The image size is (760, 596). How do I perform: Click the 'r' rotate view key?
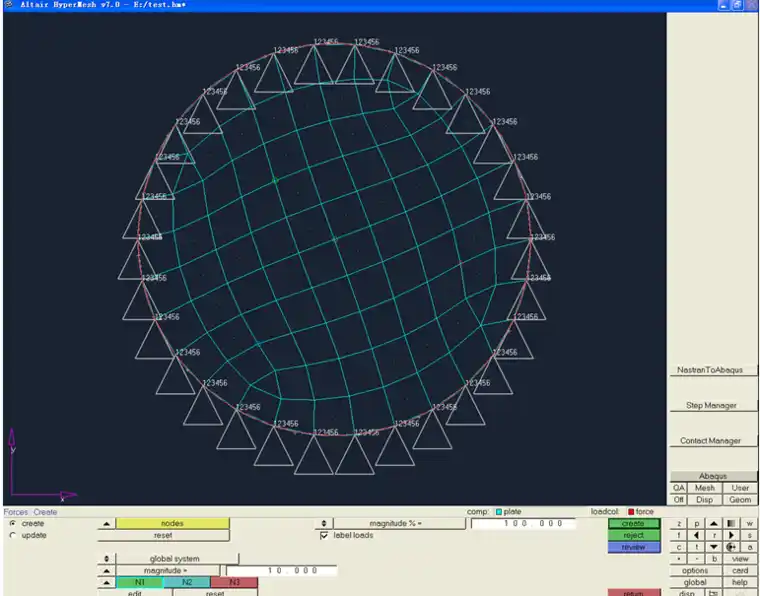[714, 535]
